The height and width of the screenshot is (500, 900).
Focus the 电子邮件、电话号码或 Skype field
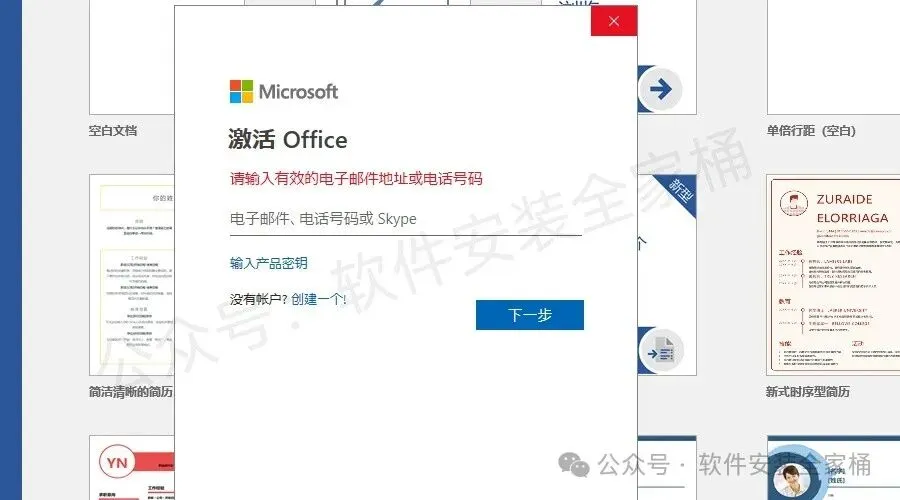[x=406, y=219]
